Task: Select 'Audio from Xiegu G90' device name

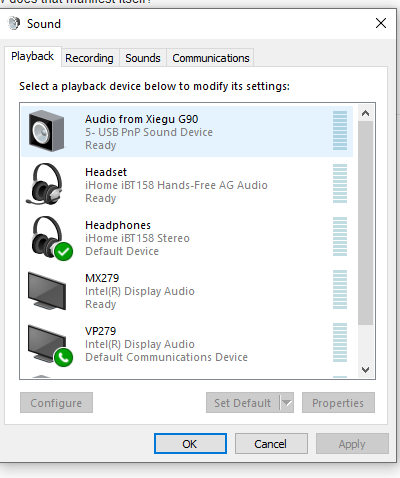Action: (x=142, y=119)
